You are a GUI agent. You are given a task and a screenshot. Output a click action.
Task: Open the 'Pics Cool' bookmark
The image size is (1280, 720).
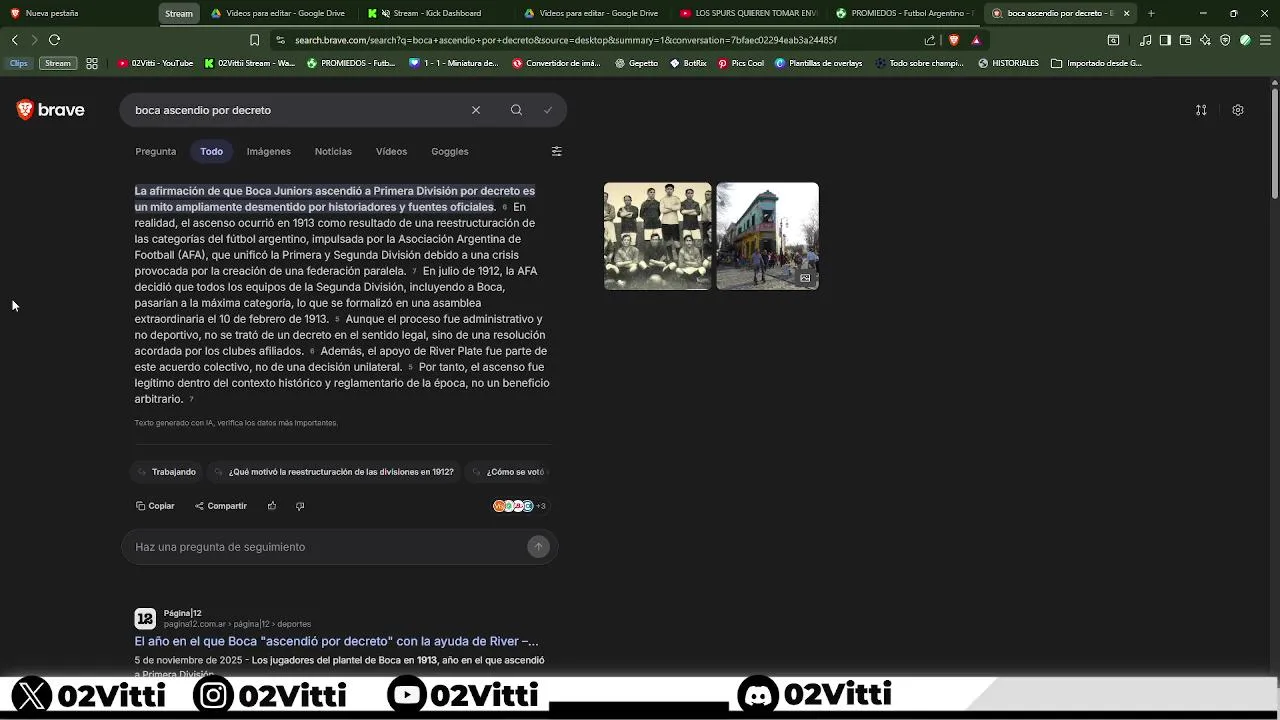click(741, 63)
